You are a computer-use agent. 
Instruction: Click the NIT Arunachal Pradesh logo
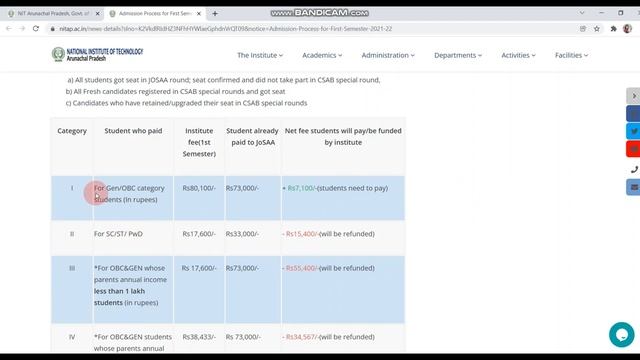tap(97, 54)
